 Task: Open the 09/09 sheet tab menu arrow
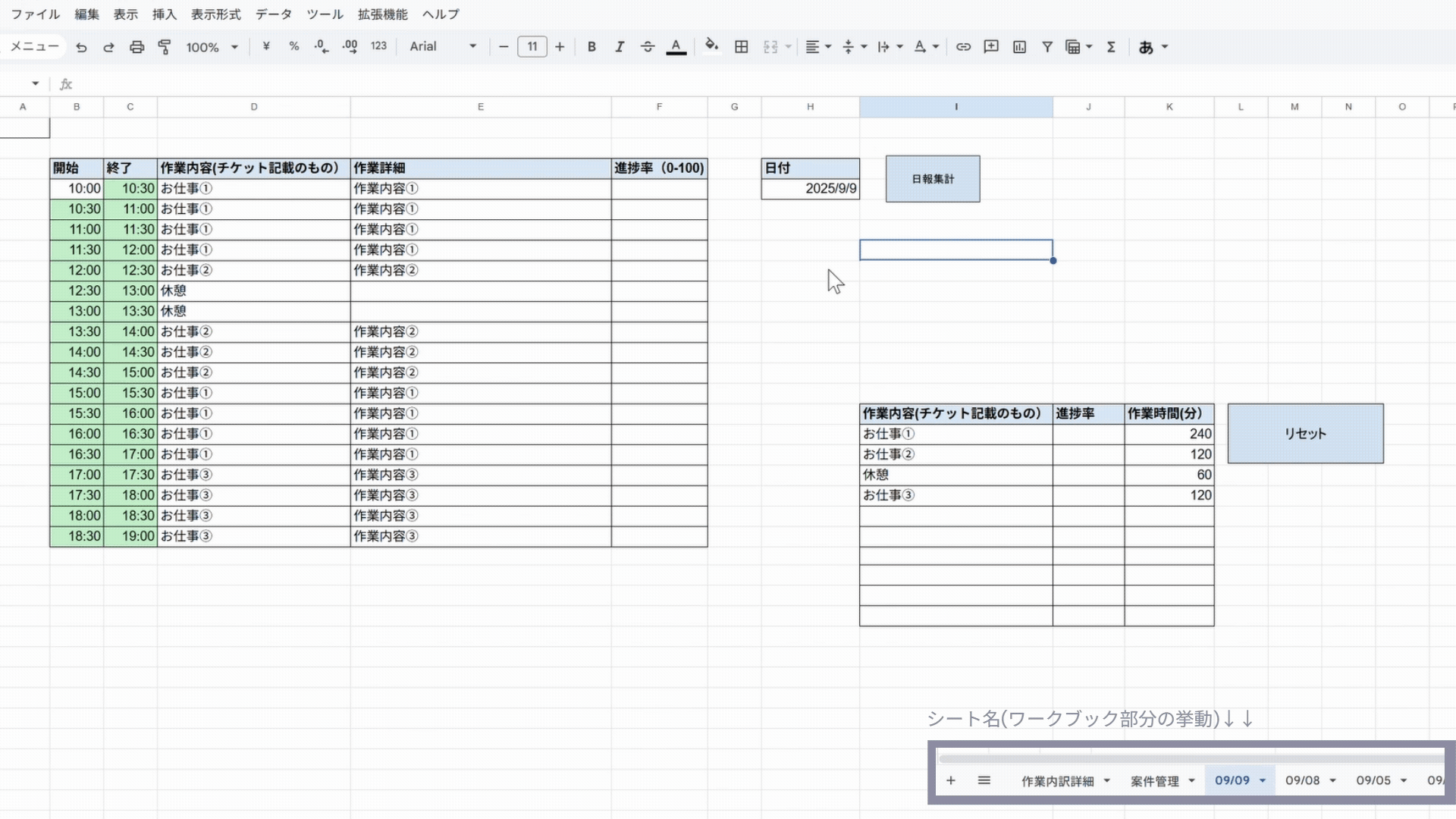pos(1260,780)
